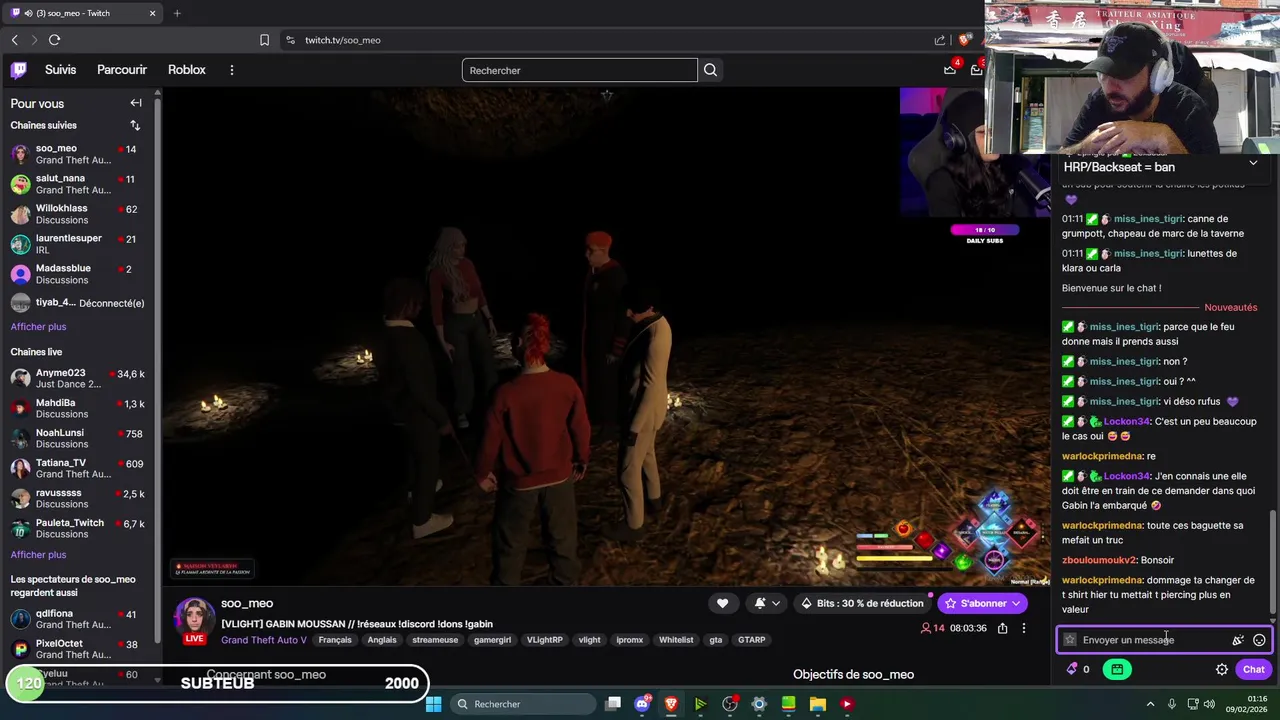Click soo_meo streamer avatar below video

[x=194, y=619]
